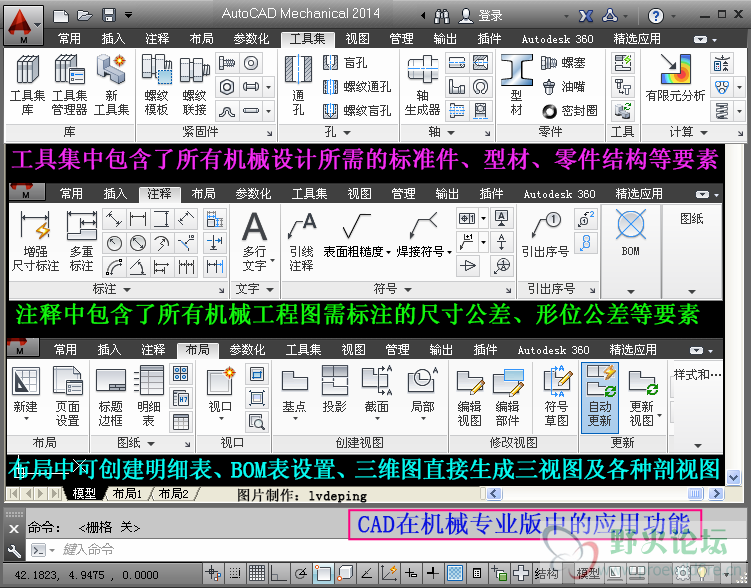This screenshot has height=588, width=751.
Task: Launch the 轴生成器 shaft generator
Action: (x=422, y=84)
